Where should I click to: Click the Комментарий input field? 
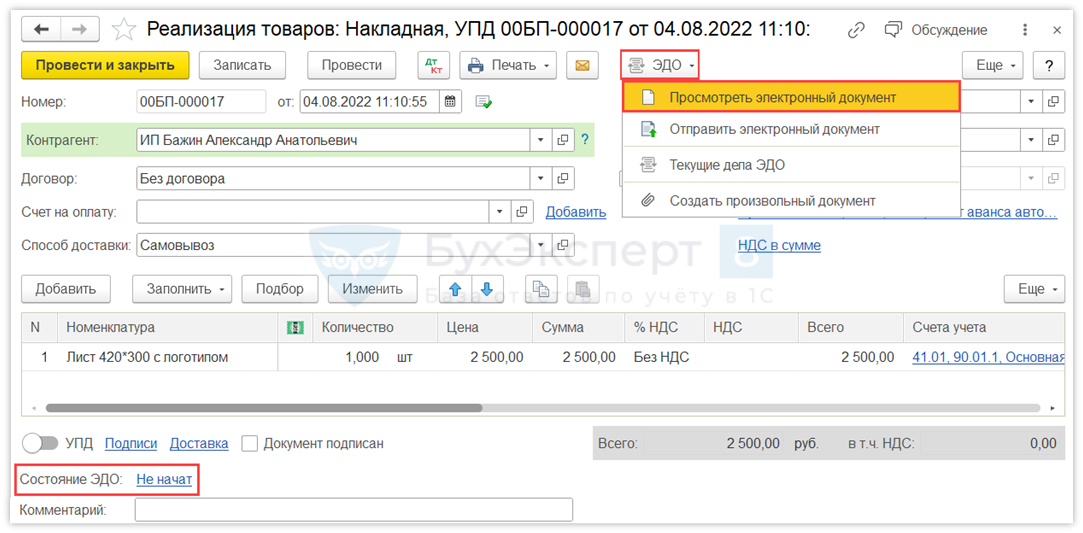[x=353, y=510]
